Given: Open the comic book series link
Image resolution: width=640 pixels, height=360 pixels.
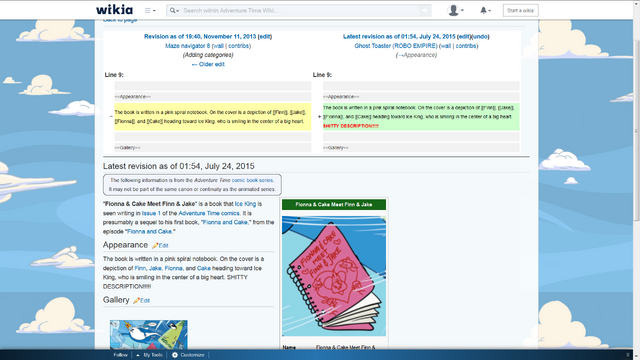Looking at the screenshot, I should coord(252,180).
